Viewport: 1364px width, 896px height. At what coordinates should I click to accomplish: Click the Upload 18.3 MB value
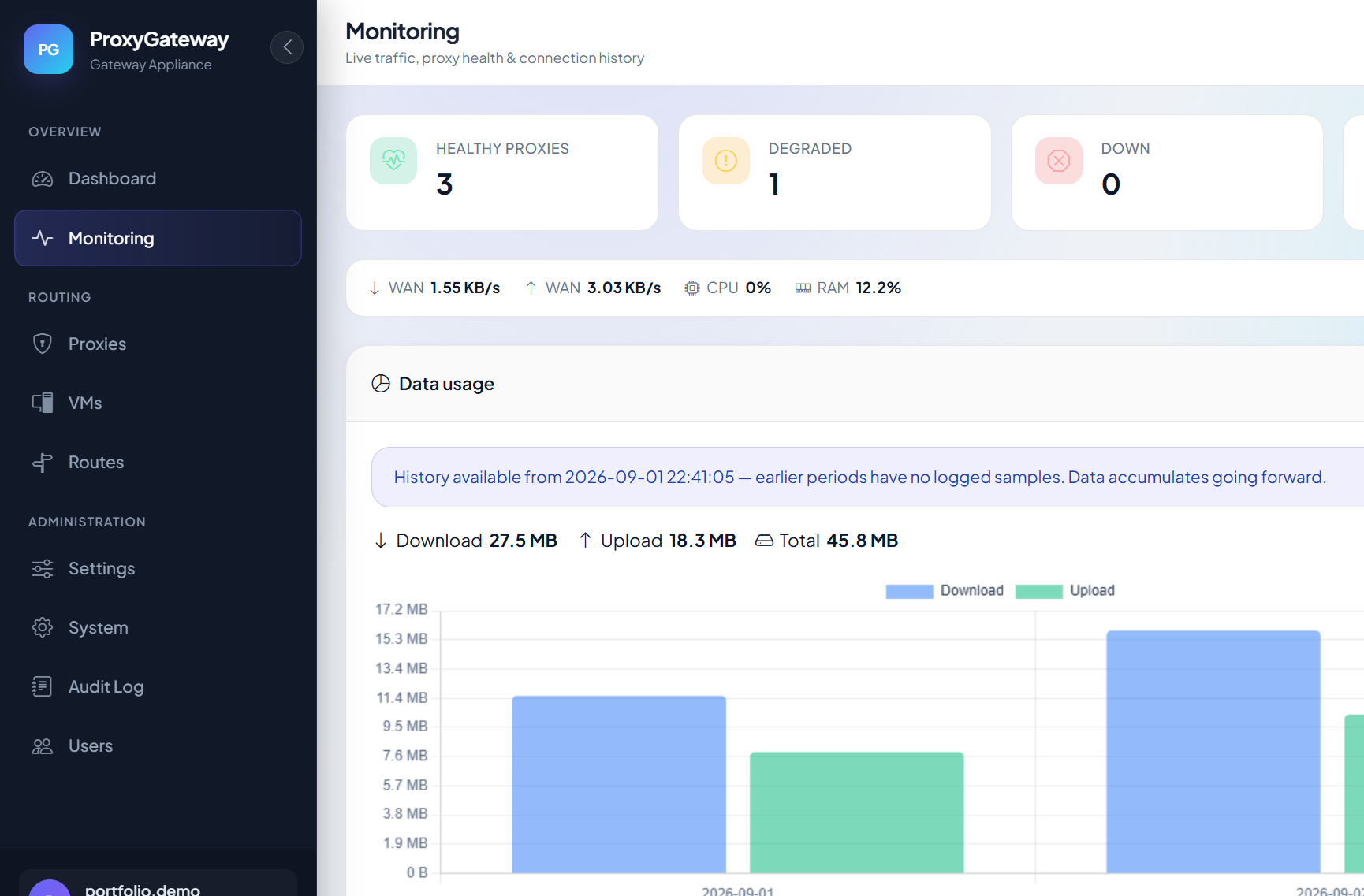point(702,541)
